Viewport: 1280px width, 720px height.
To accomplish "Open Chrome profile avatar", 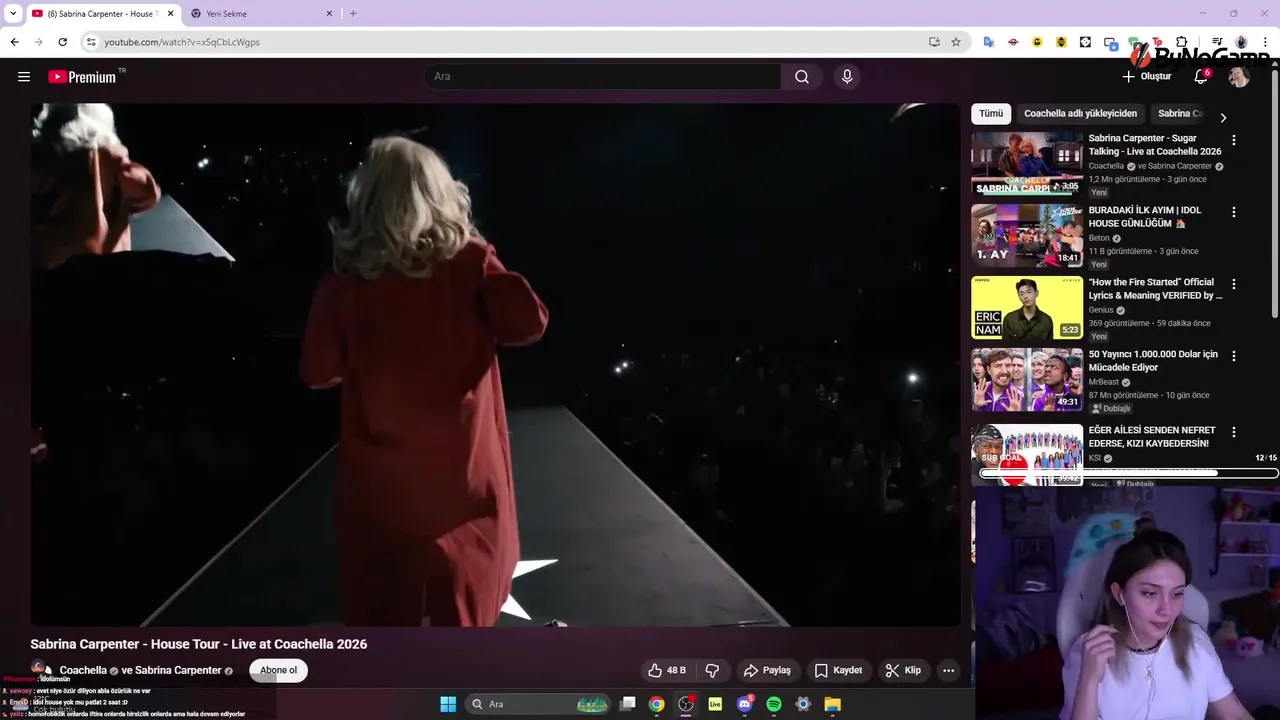I will coord(1241,42).
